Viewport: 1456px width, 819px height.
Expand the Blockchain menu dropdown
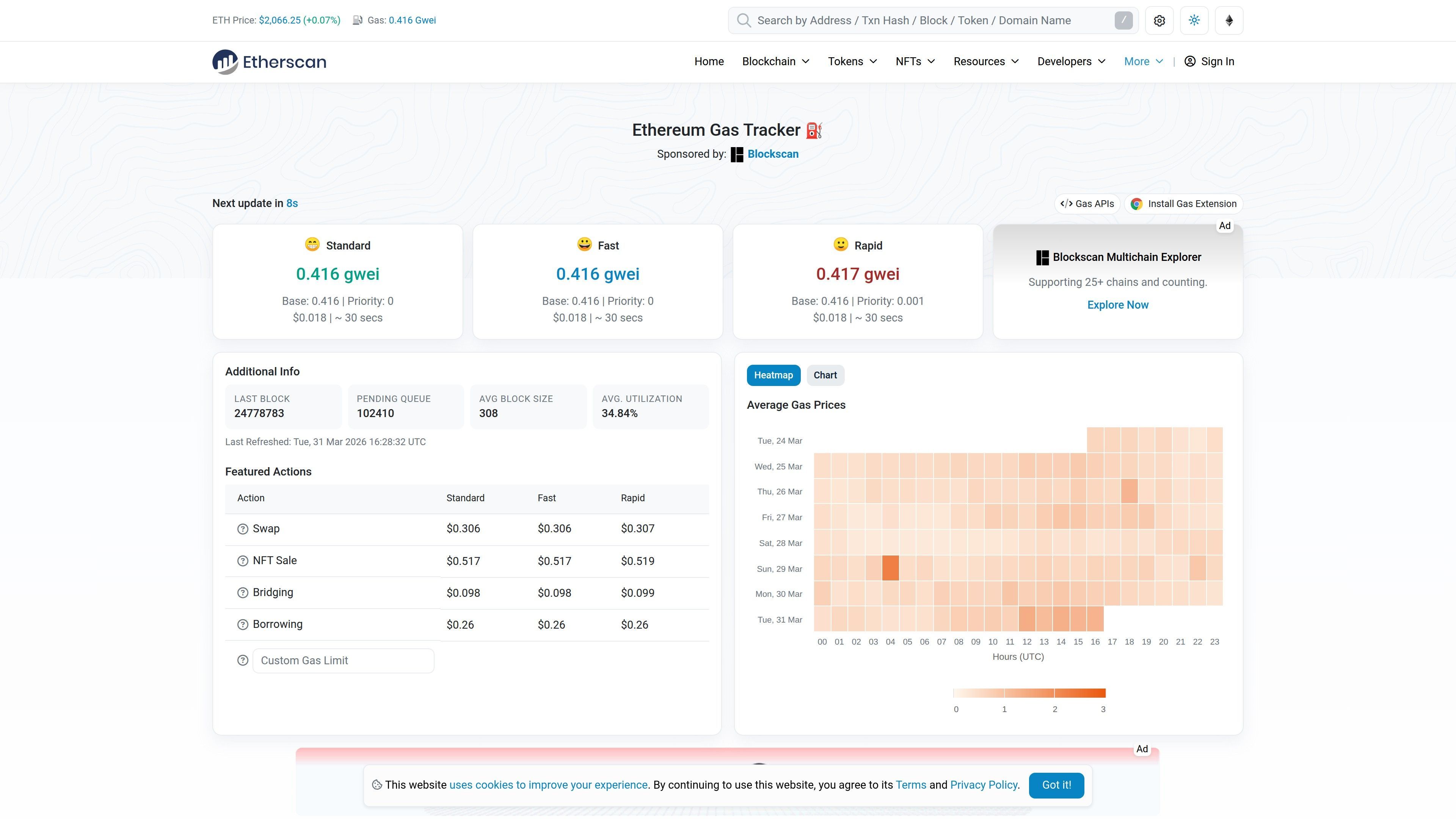point(775,61)
